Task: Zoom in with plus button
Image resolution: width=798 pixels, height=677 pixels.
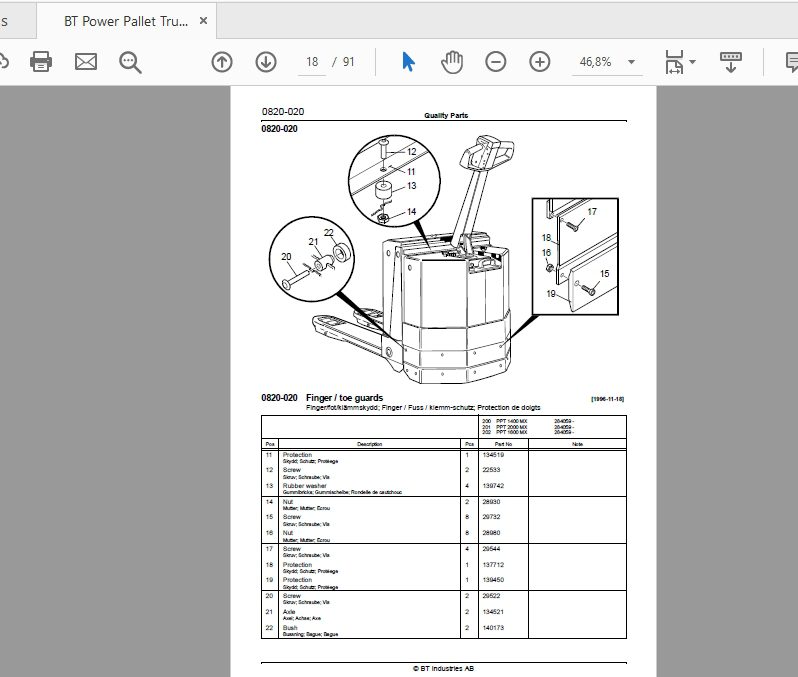Action: coord(539,62)
